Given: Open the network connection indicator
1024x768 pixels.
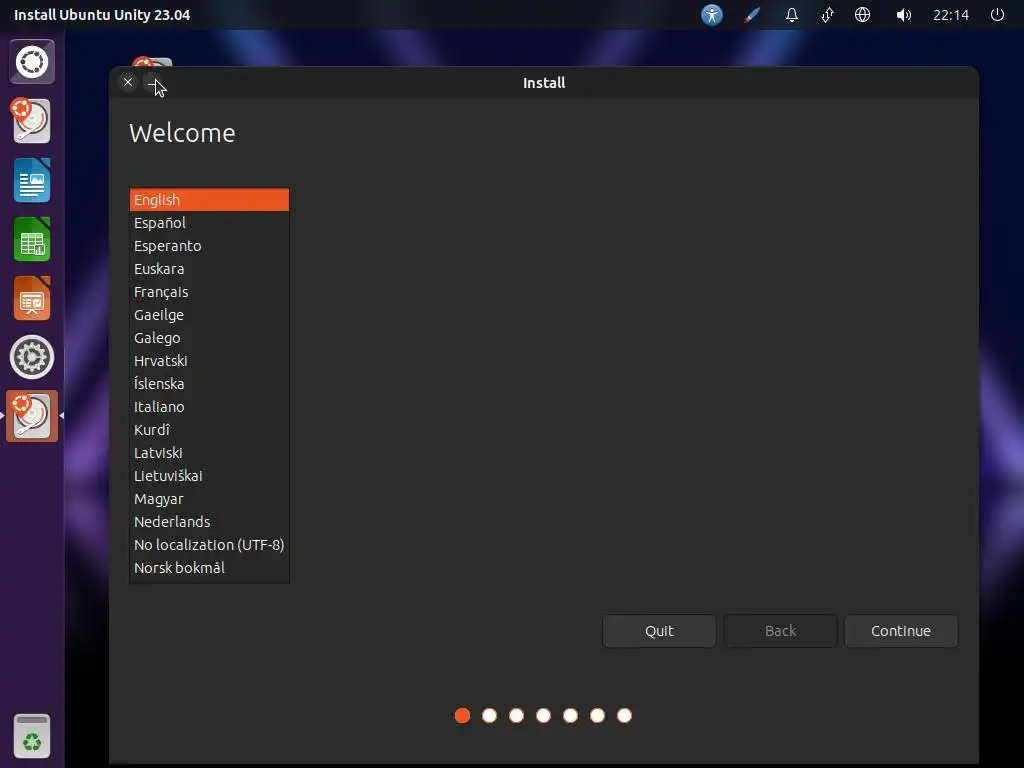Looking at the screenshot, I should (x=827, y=14).
